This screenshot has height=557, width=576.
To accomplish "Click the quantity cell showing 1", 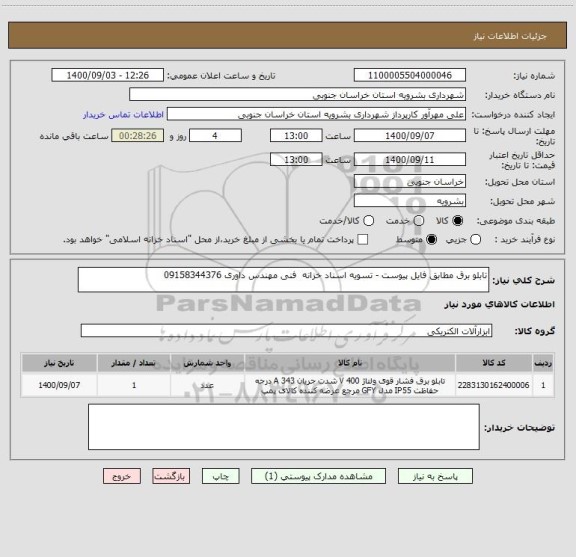I will pyautogui.click(x=134, y=385).
